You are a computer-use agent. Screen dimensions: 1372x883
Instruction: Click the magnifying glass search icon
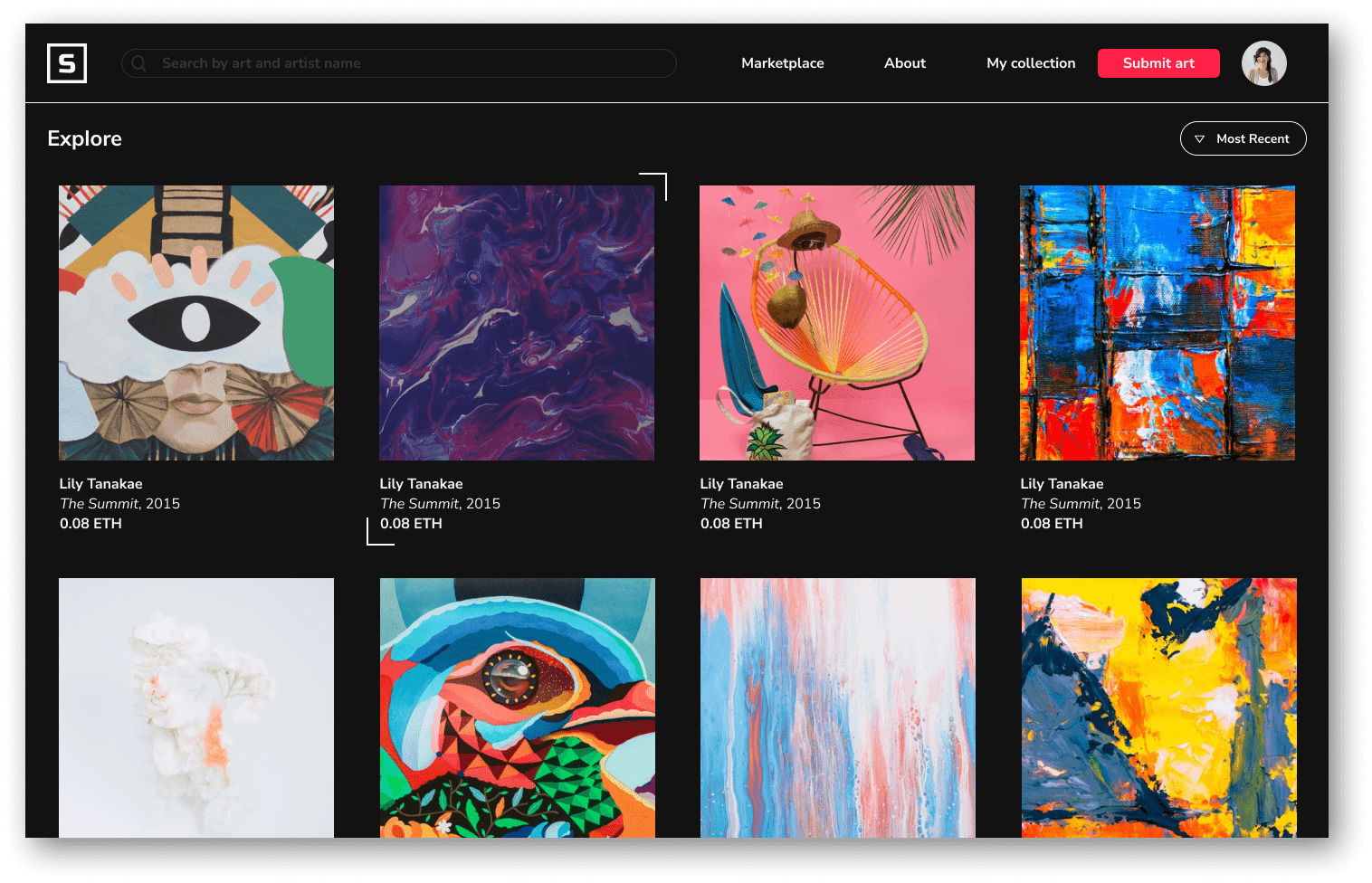pyautogui.click(x=139, y=63)
